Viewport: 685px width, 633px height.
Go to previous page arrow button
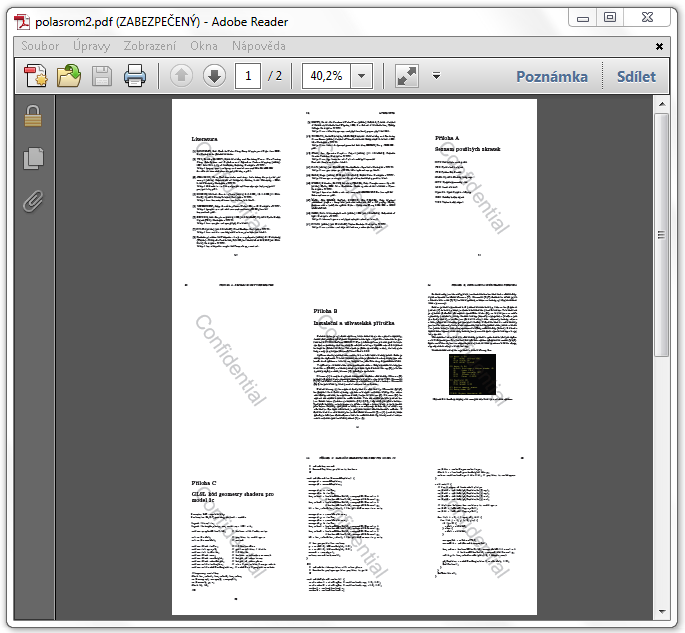click(181, 76)
